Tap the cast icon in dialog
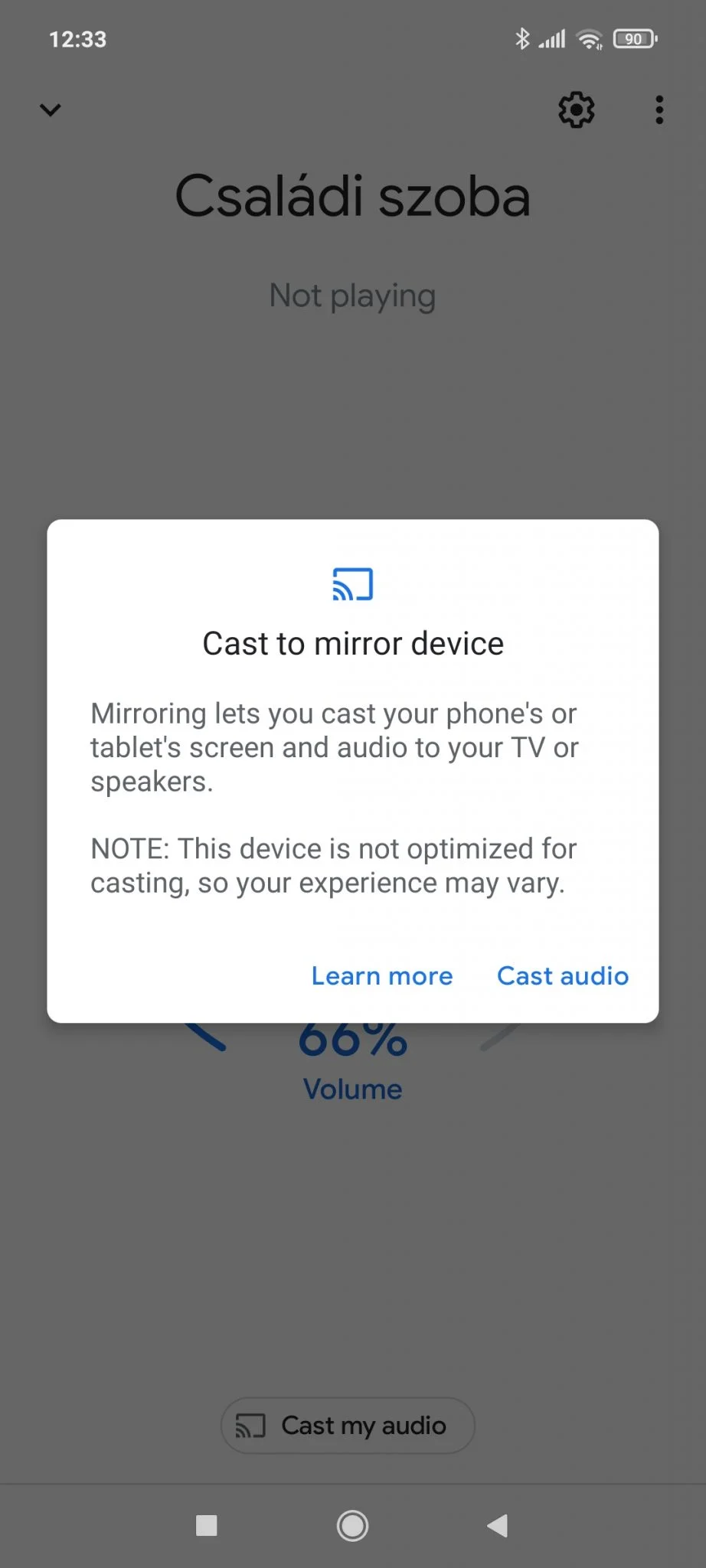The width and height of the screenshot is (706, 1568). pos(353,584)
